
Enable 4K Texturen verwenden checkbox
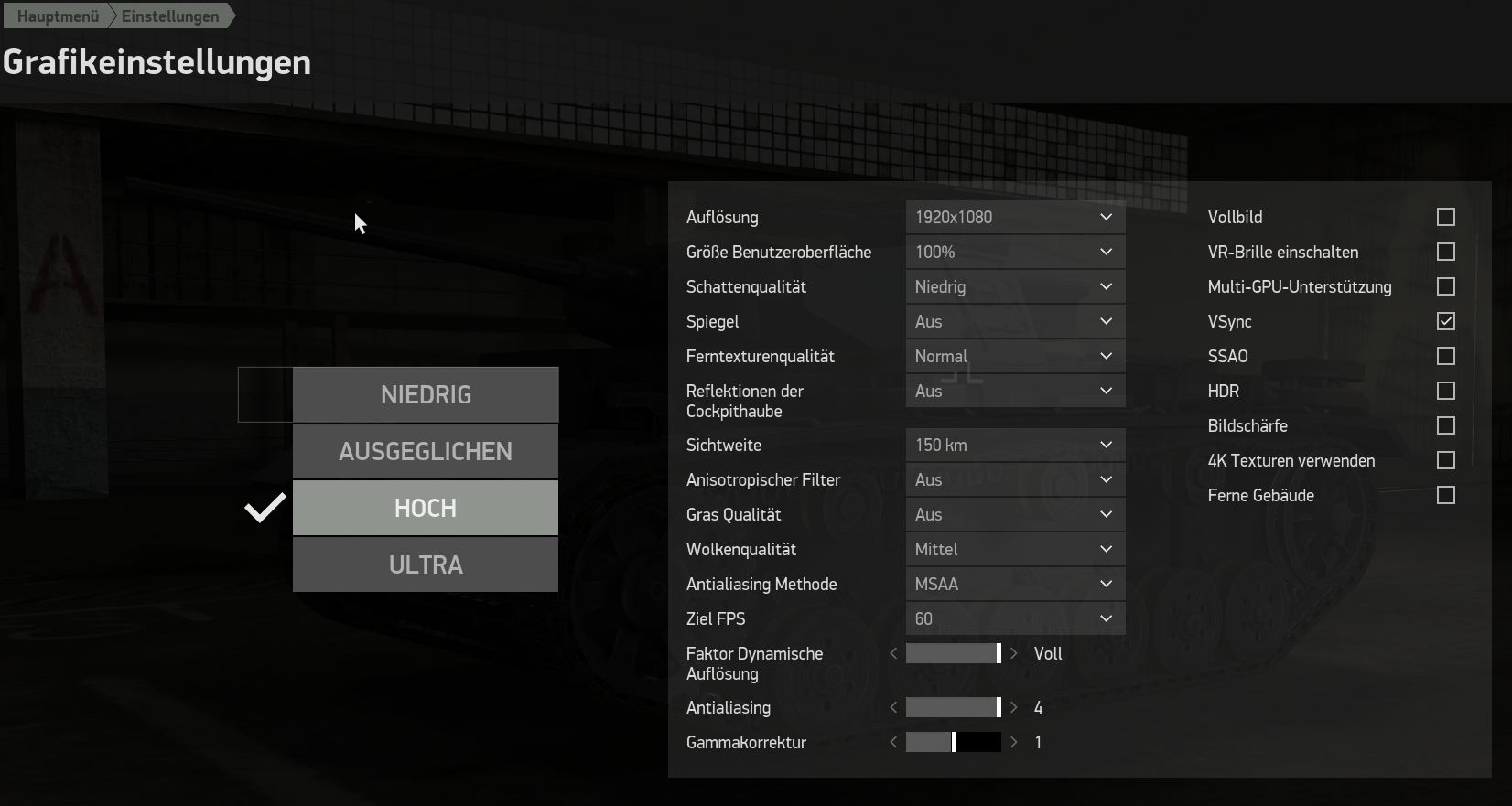point(1446,460)
